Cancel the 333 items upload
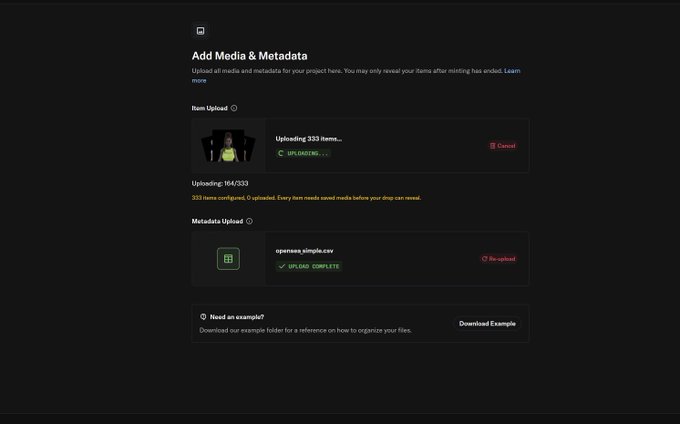This screenshot has height=424, width=680. point(503,146)
